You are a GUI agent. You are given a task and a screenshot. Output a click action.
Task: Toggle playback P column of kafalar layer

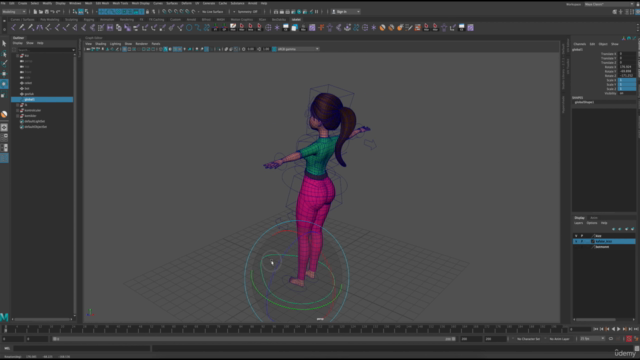582,242
